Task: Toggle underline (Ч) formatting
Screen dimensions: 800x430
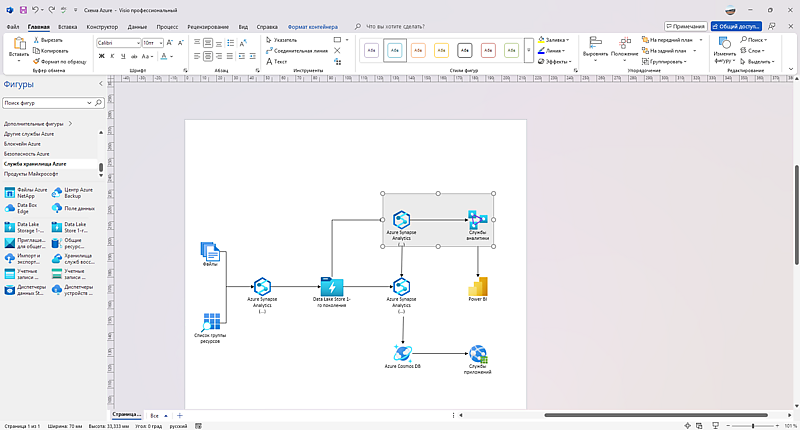Action: pyautogui.click(x=123, y=56)
